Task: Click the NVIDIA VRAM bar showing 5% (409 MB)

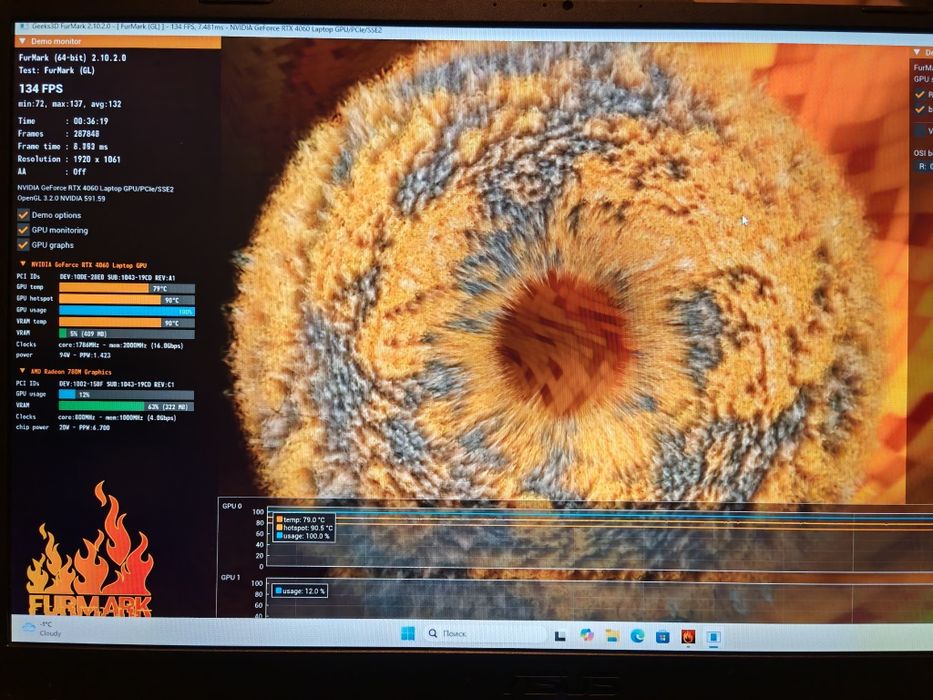Action: 127,333
